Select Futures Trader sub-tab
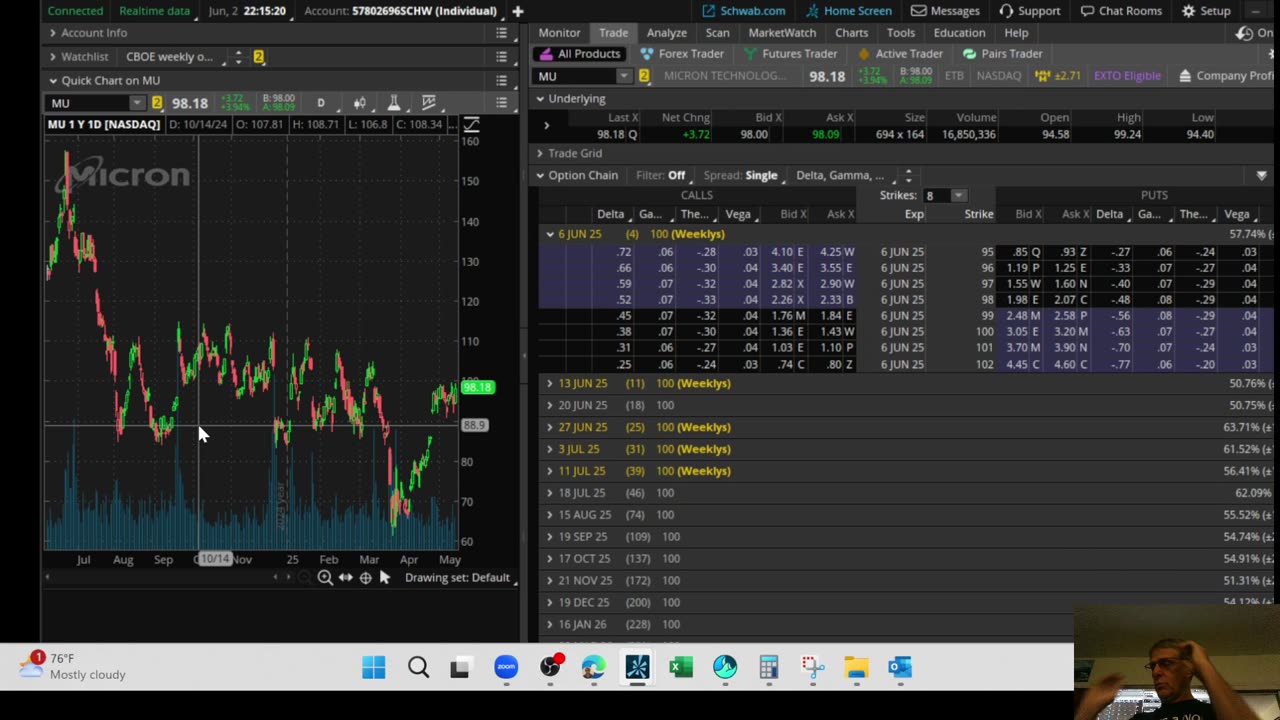1280x720 pixels. point(790,54)
